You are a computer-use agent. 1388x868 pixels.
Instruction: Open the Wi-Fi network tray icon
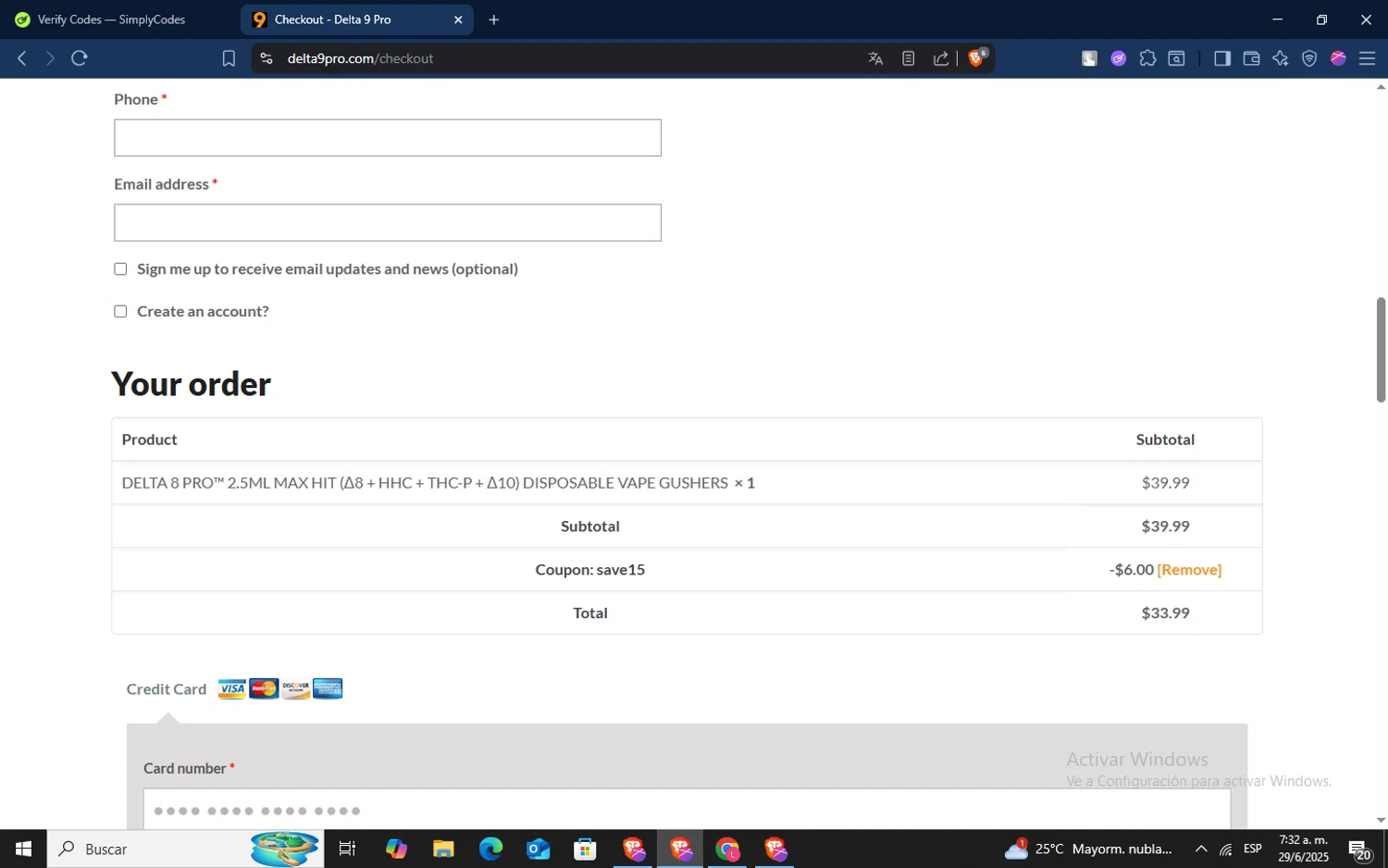coord(1225,849)
